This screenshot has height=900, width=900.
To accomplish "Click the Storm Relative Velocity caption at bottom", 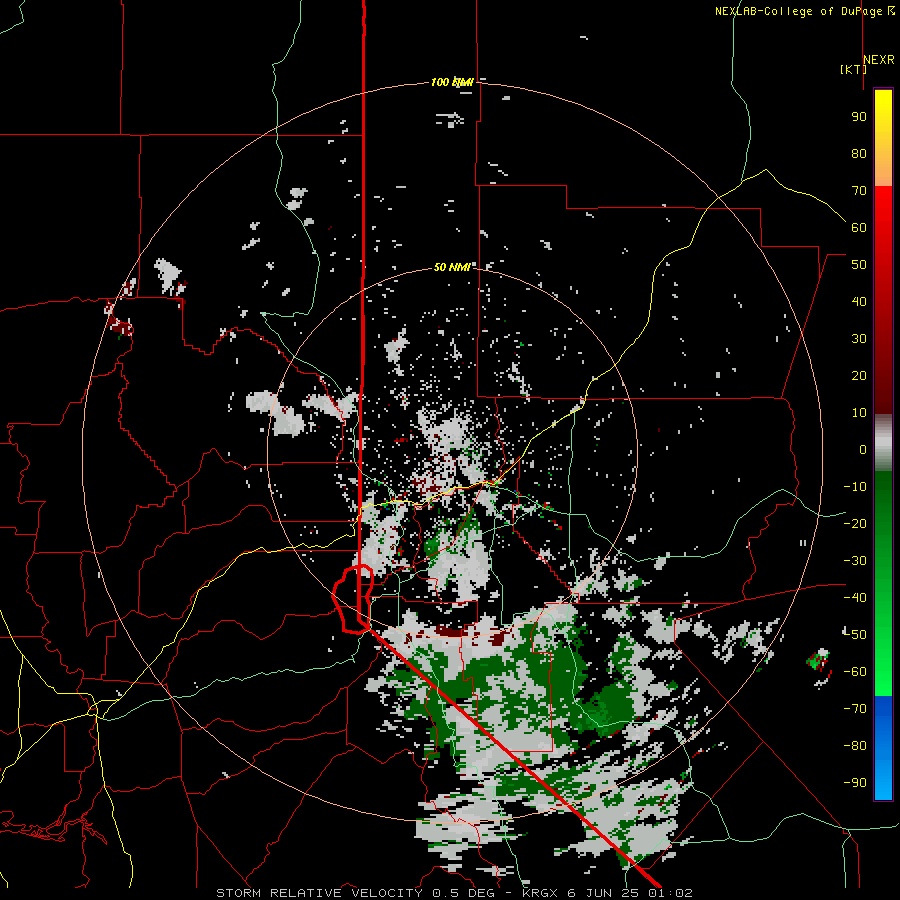I will [x=454, y=893].
